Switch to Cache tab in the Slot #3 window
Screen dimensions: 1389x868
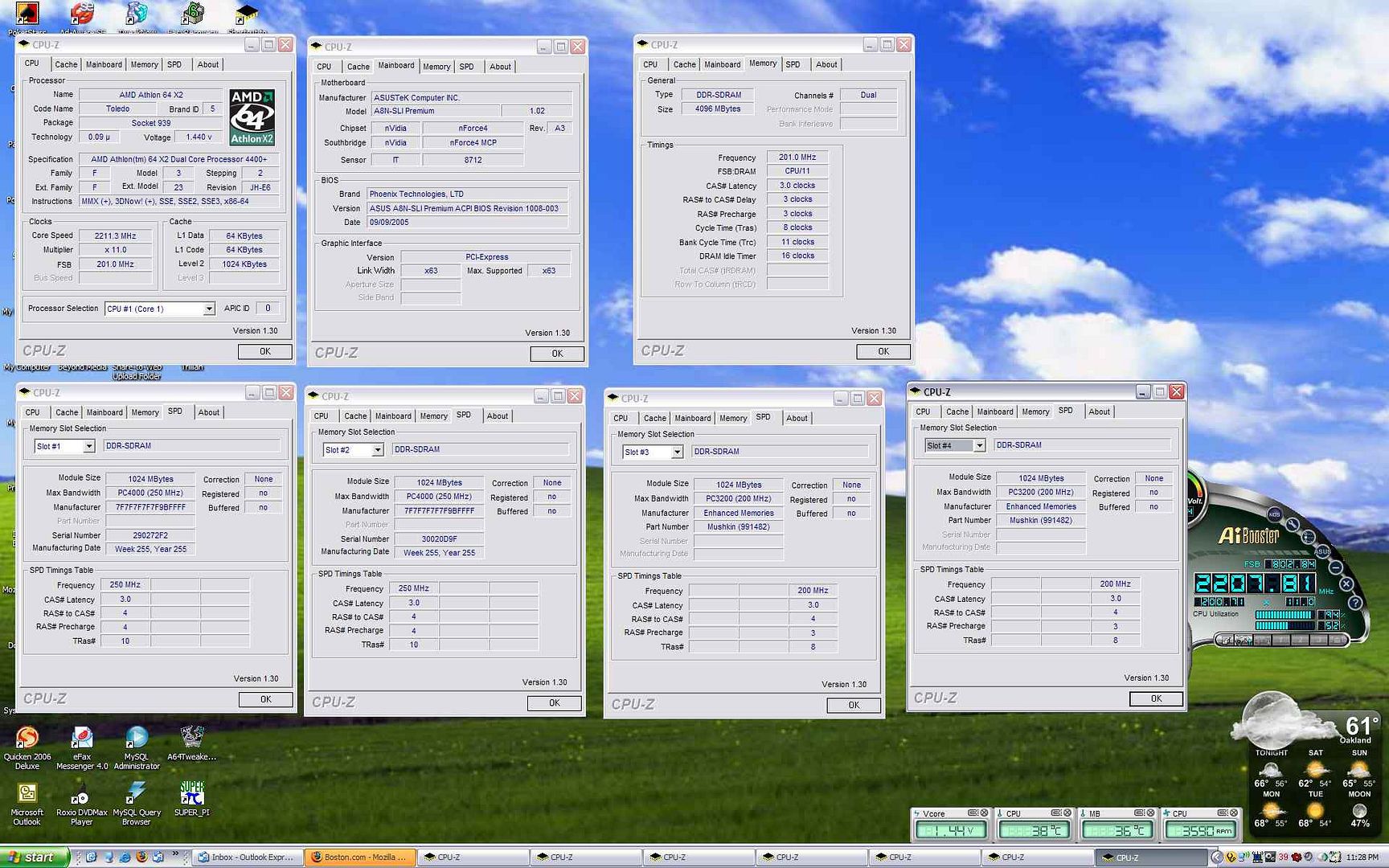click(x=654, y=418)
